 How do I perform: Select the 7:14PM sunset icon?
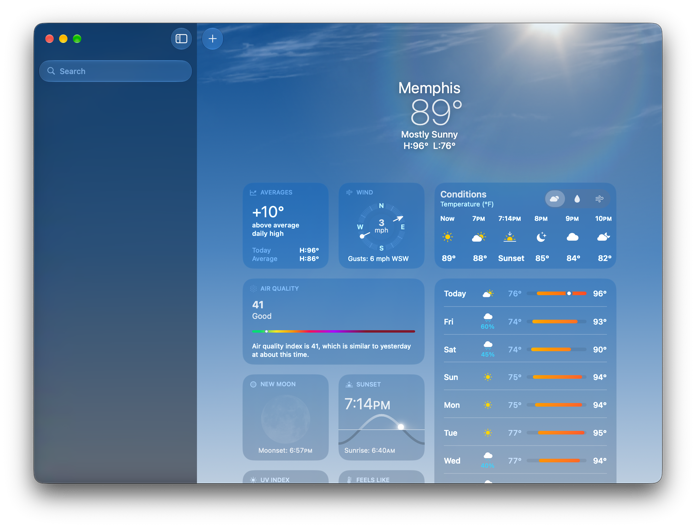point(510,237)
